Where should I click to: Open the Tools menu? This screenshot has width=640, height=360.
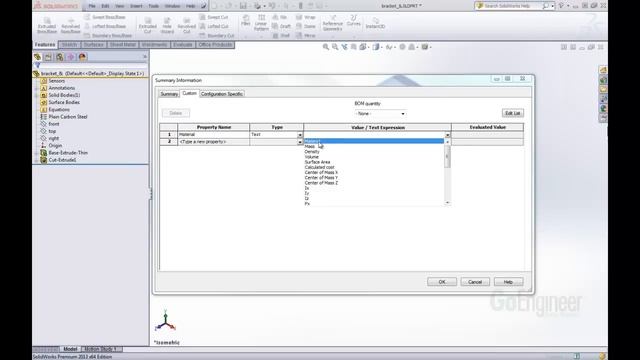tap(153, 6)
